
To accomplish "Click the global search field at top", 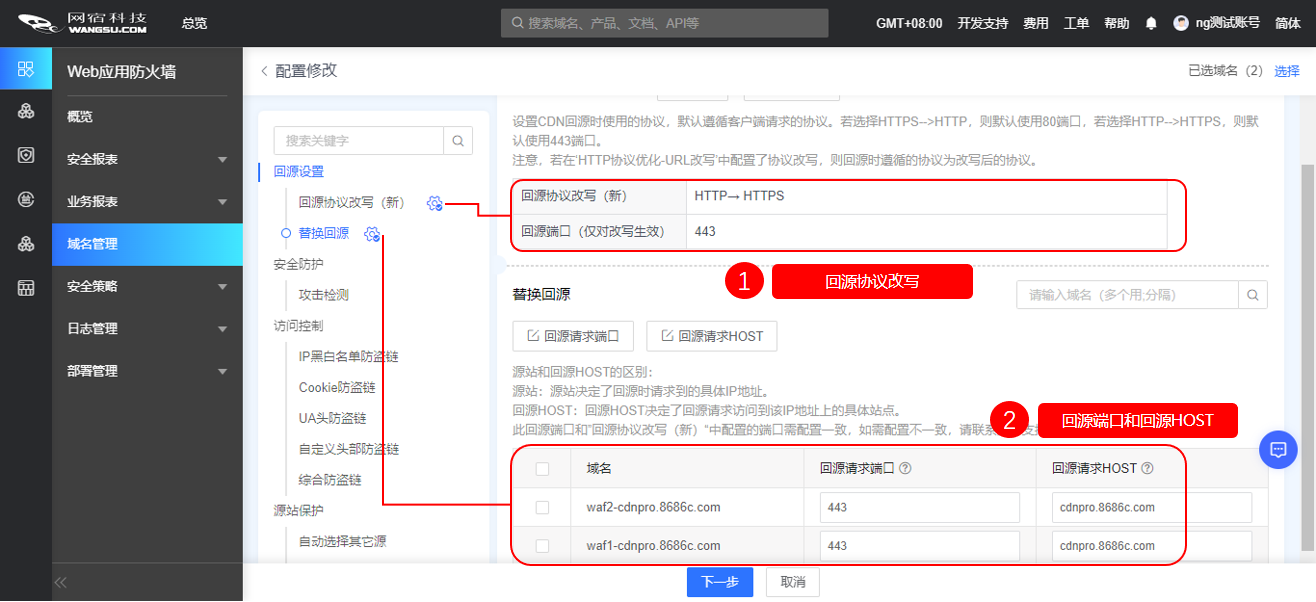I will pos(664,23).
